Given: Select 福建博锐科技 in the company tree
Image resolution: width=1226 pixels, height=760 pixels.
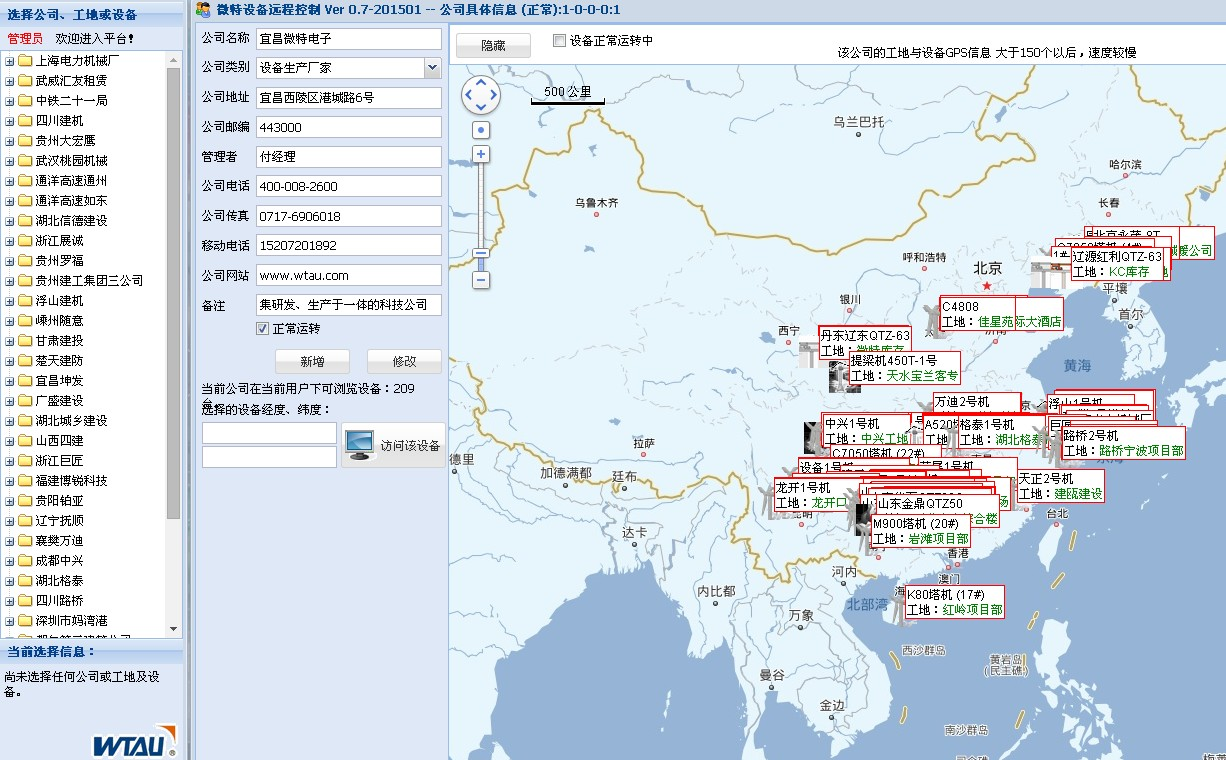Looking at the screenshot, I should pyautogui.click(x=71, y=481).
